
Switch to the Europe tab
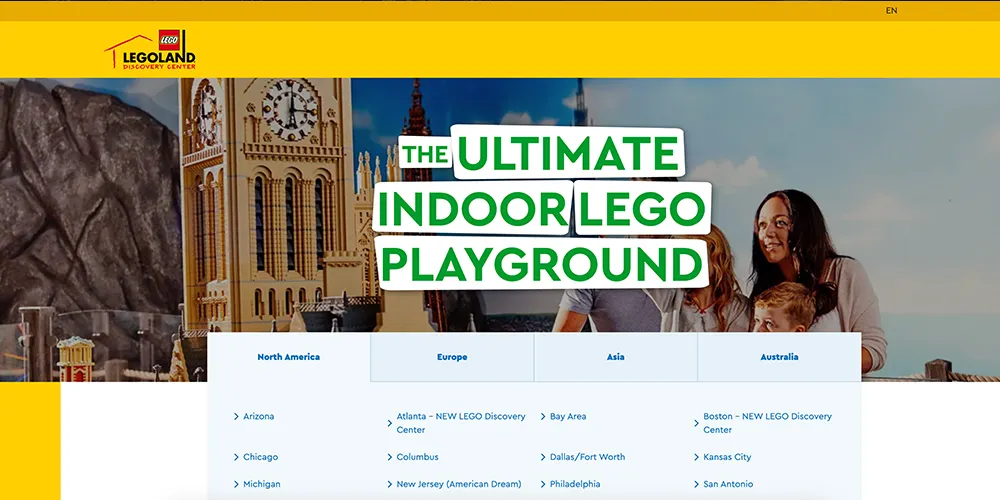click(452, 357)
